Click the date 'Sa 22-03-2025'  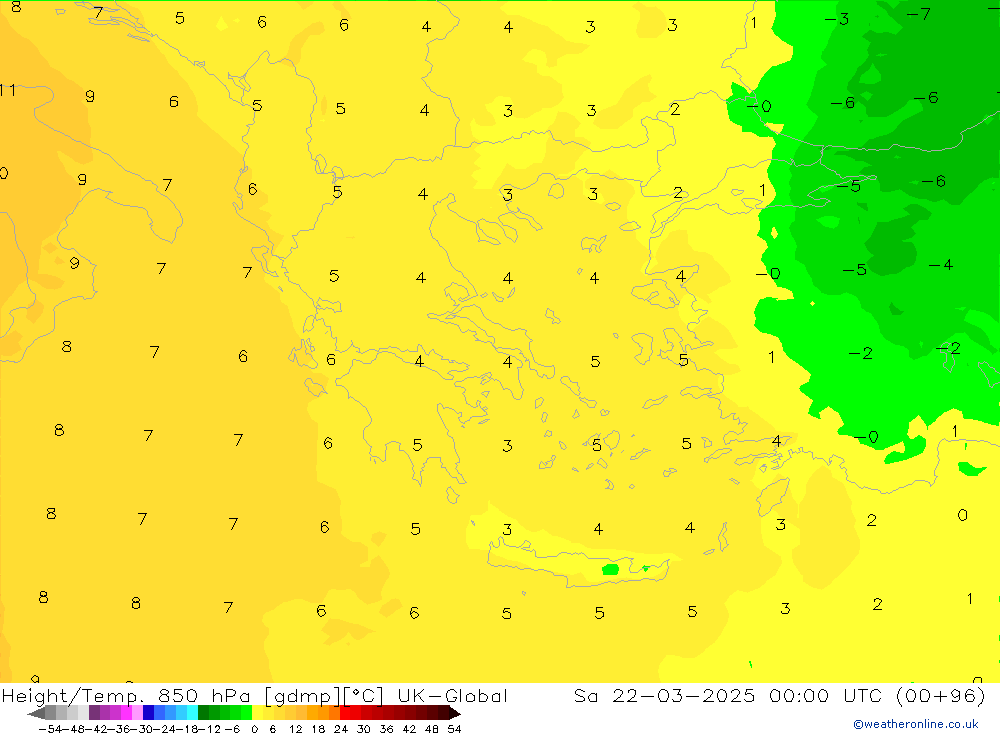664,696
